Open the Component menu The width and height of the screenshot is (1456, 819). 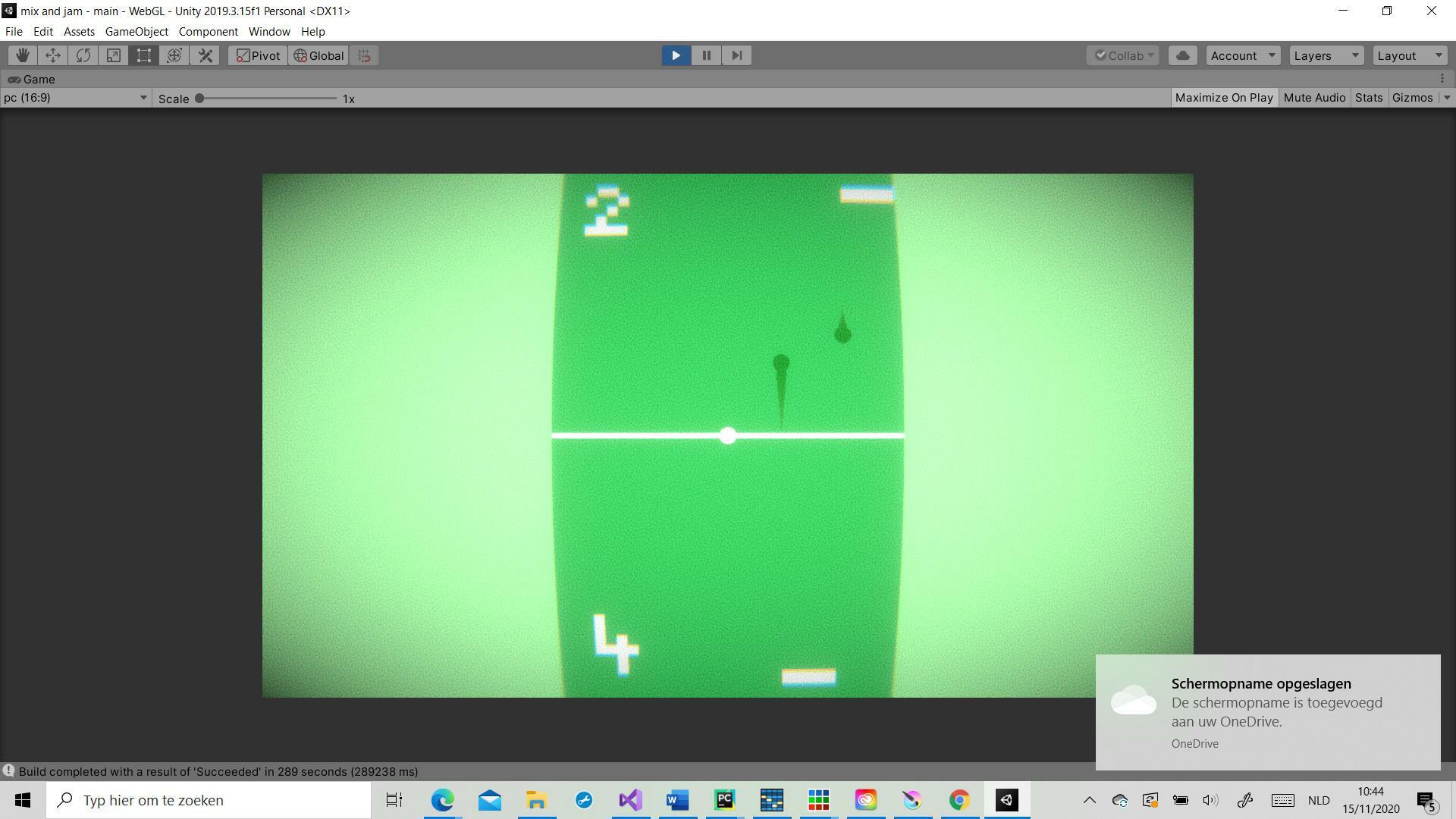pos(208,32)
